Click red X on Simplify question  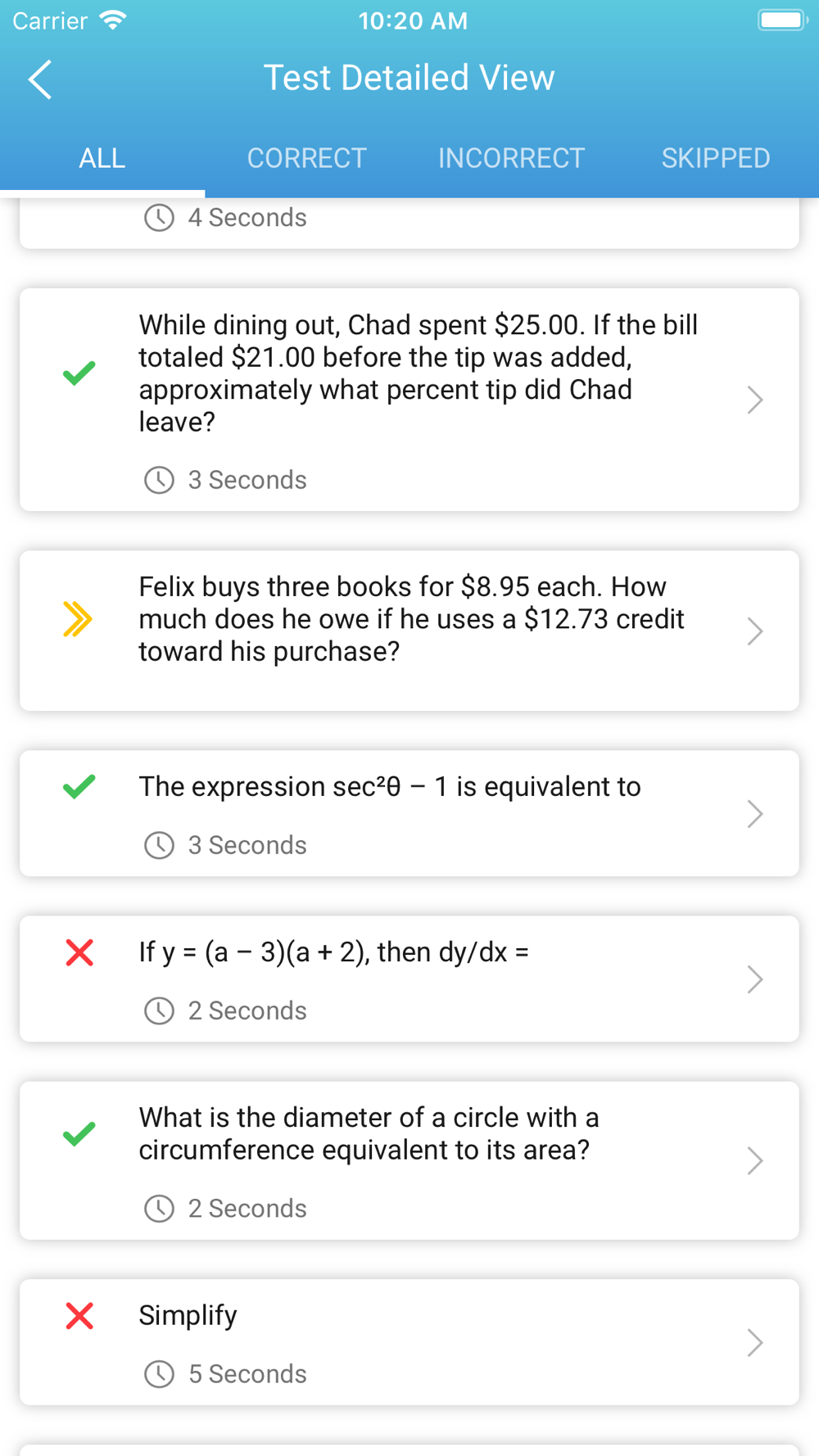point(79,1316)
